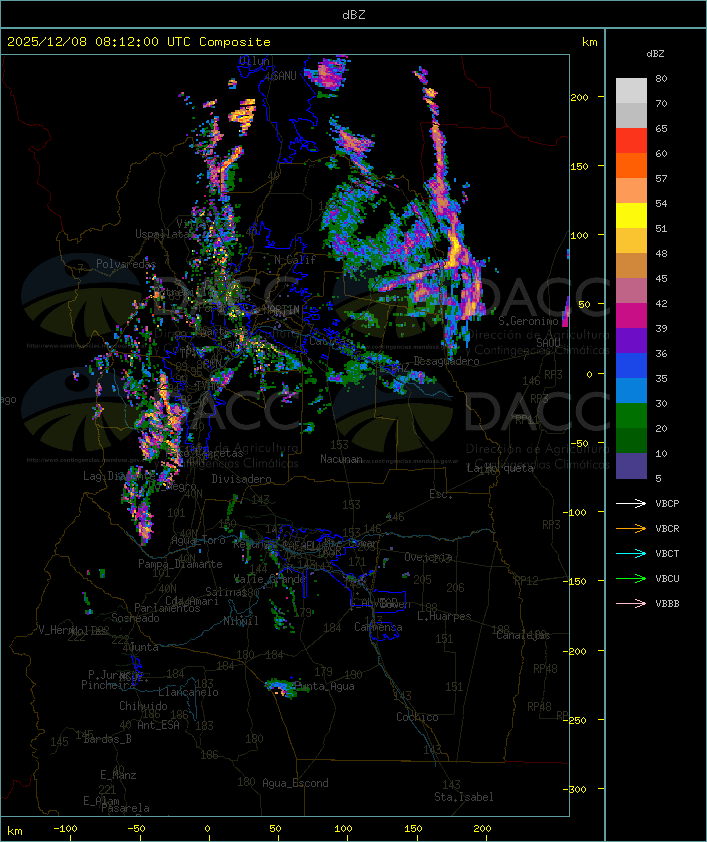Click the dBZ heading above color legend

point(655,54)
